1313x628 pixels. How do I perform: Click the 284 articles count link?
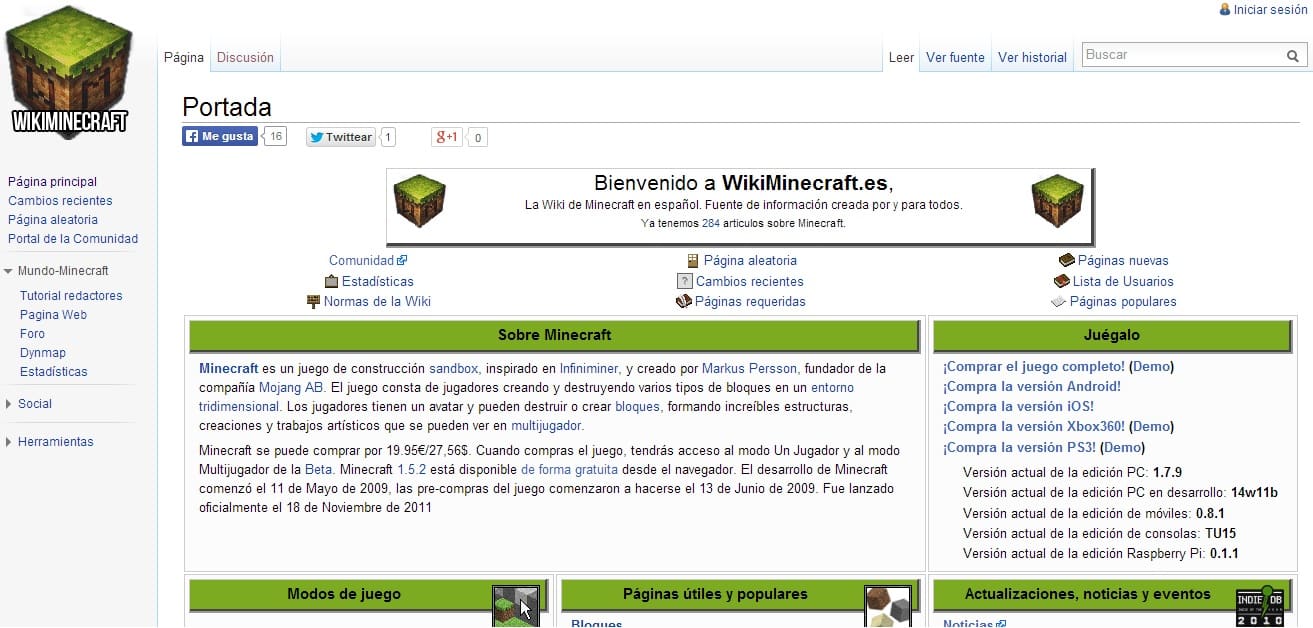click(x=711, y=224)
